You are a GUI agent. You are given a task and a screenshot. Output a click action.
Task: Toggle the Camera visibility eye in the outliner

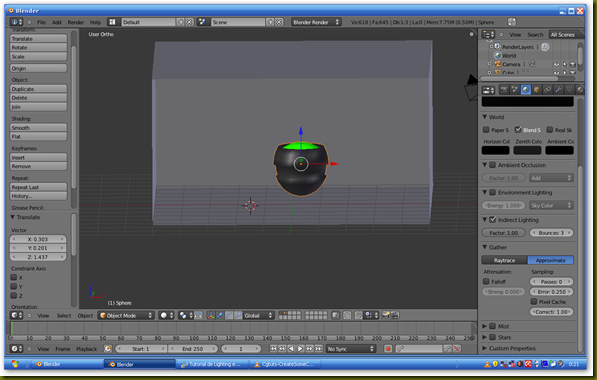pos(556,64)
